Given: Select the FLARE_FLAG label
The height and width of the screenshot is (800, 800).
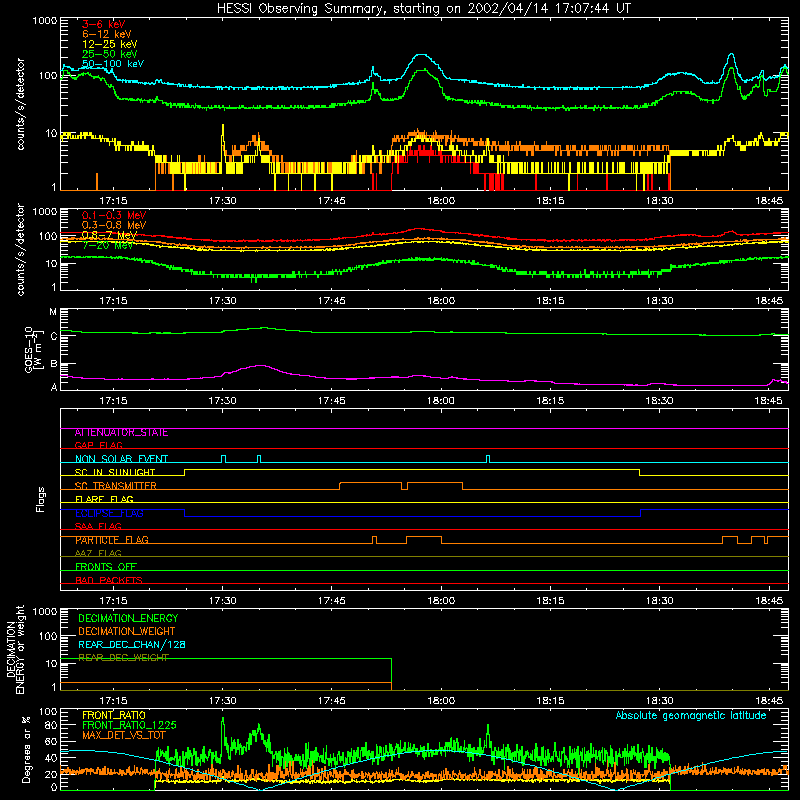Looking at the screenshot, I should click(x=104, y=499).
